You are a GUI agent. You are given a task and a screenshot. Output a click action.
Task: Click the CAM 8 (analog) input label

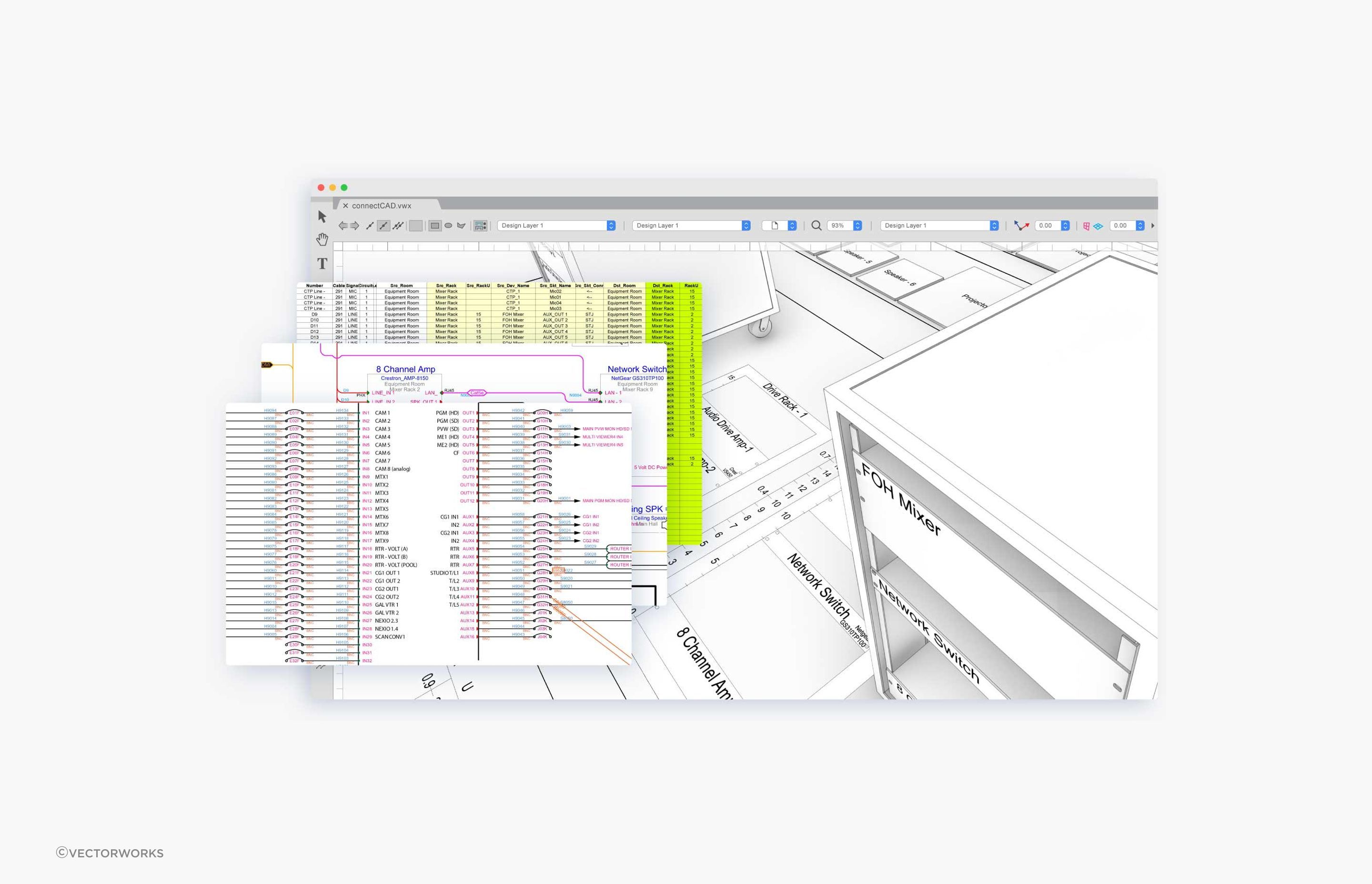point(393,469)
